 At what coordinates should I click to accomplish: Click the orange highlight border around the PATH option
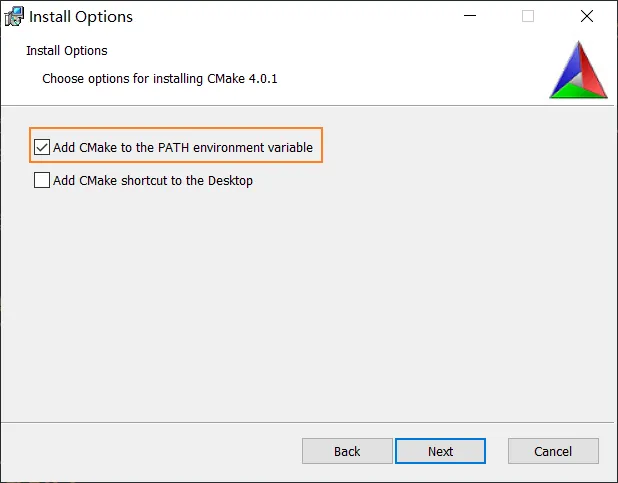324,147
